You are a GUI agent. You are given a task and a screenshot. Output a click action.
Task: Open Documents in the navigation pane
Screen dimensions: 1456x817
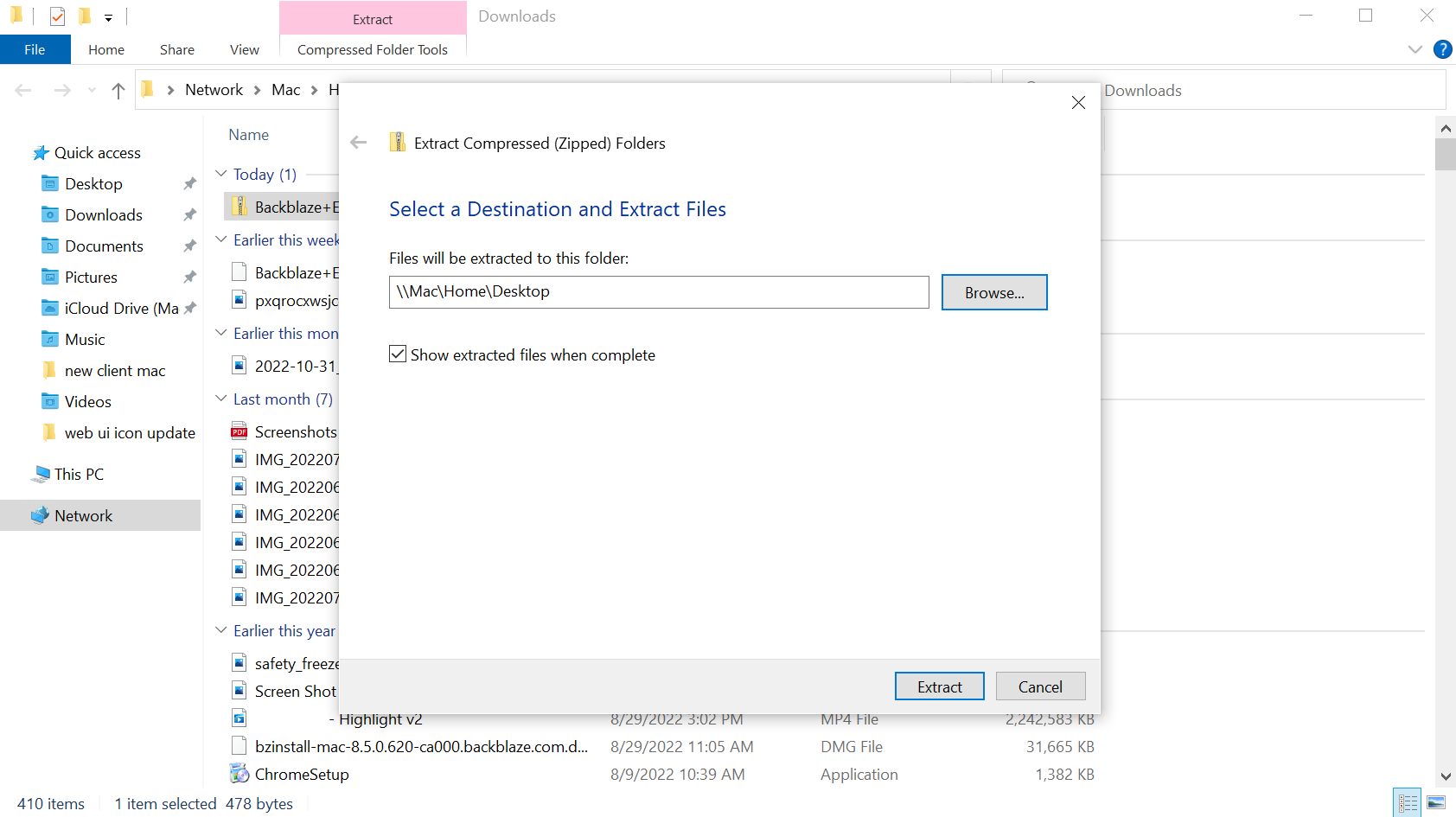pos(104,246)
